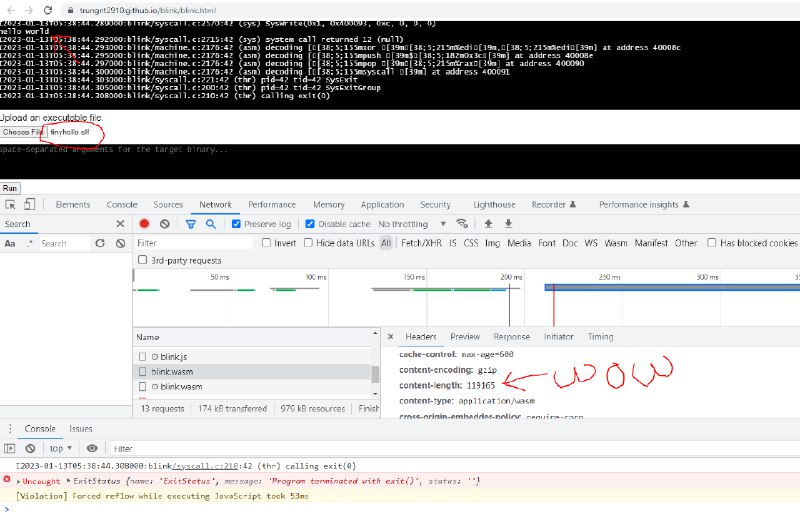Activate the inspect element picker icon

click(x=10, y=205)
